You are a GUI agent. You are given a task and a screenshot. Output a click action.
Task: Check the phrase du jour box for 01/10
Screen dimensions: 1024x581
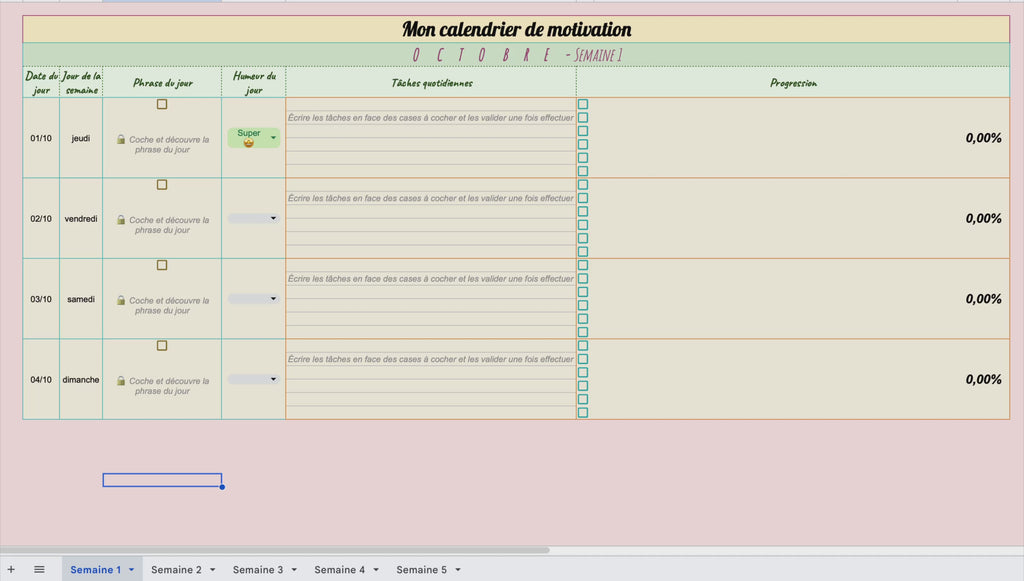point(162,104)
